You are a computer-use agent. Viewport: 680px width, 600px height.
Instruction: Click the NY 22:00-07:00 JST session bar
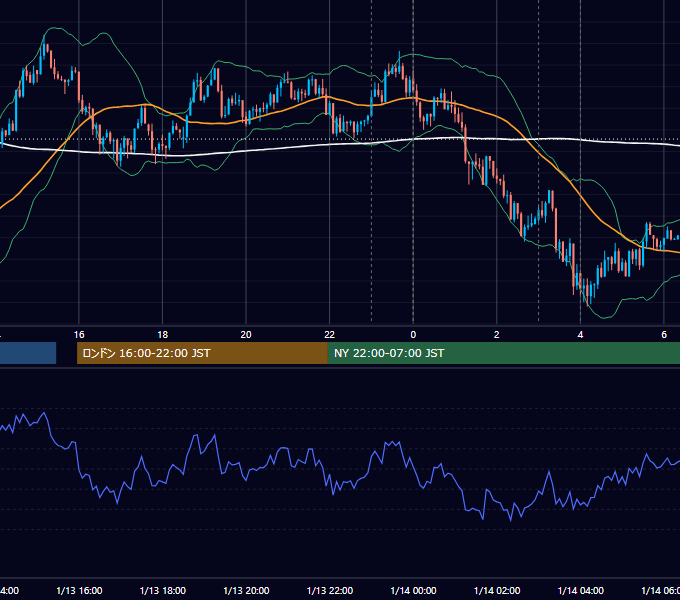pyautogui.click(x=503, y=353)
